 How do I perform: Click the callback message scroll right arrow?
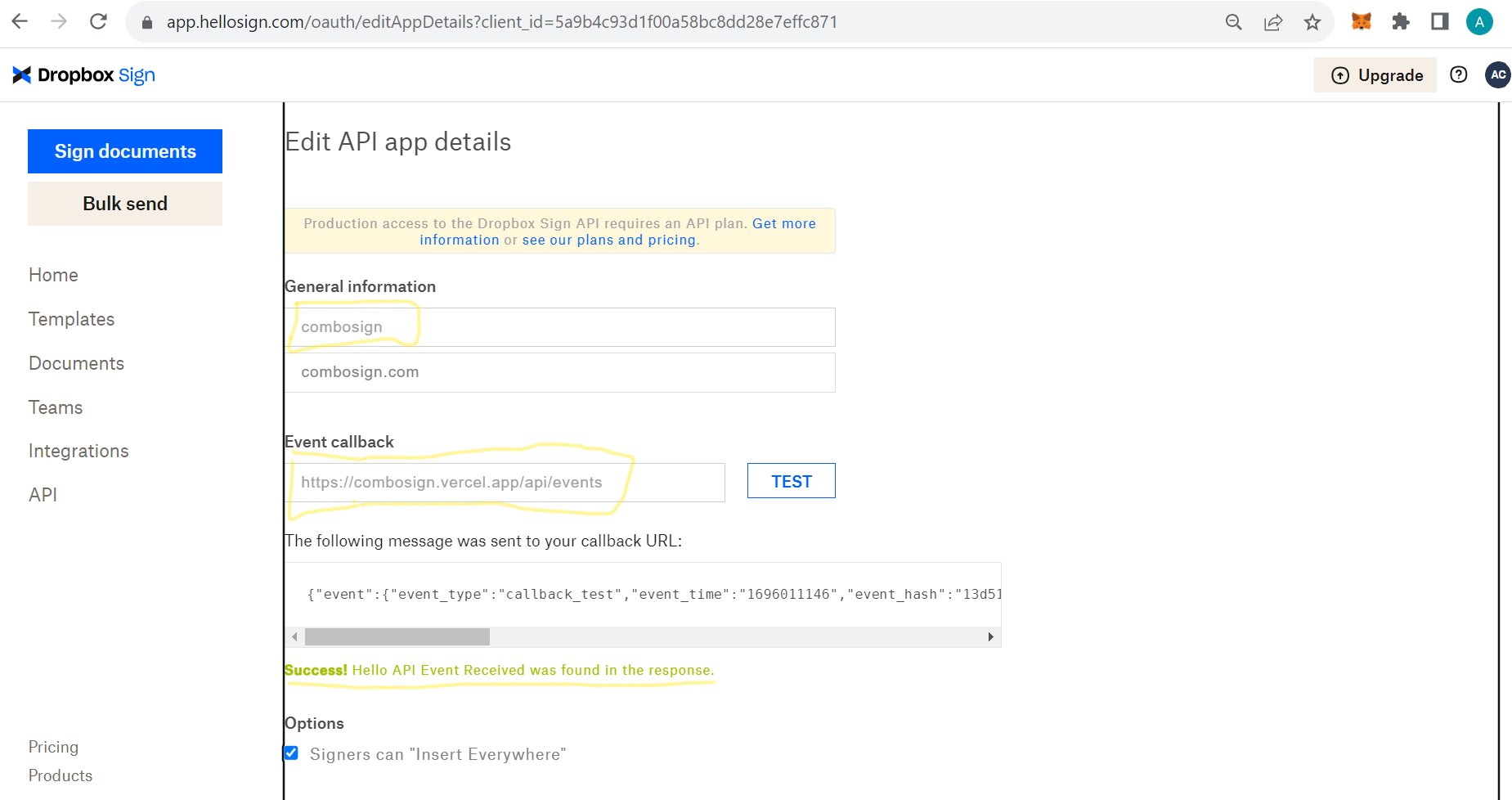[x=991, y=636]
